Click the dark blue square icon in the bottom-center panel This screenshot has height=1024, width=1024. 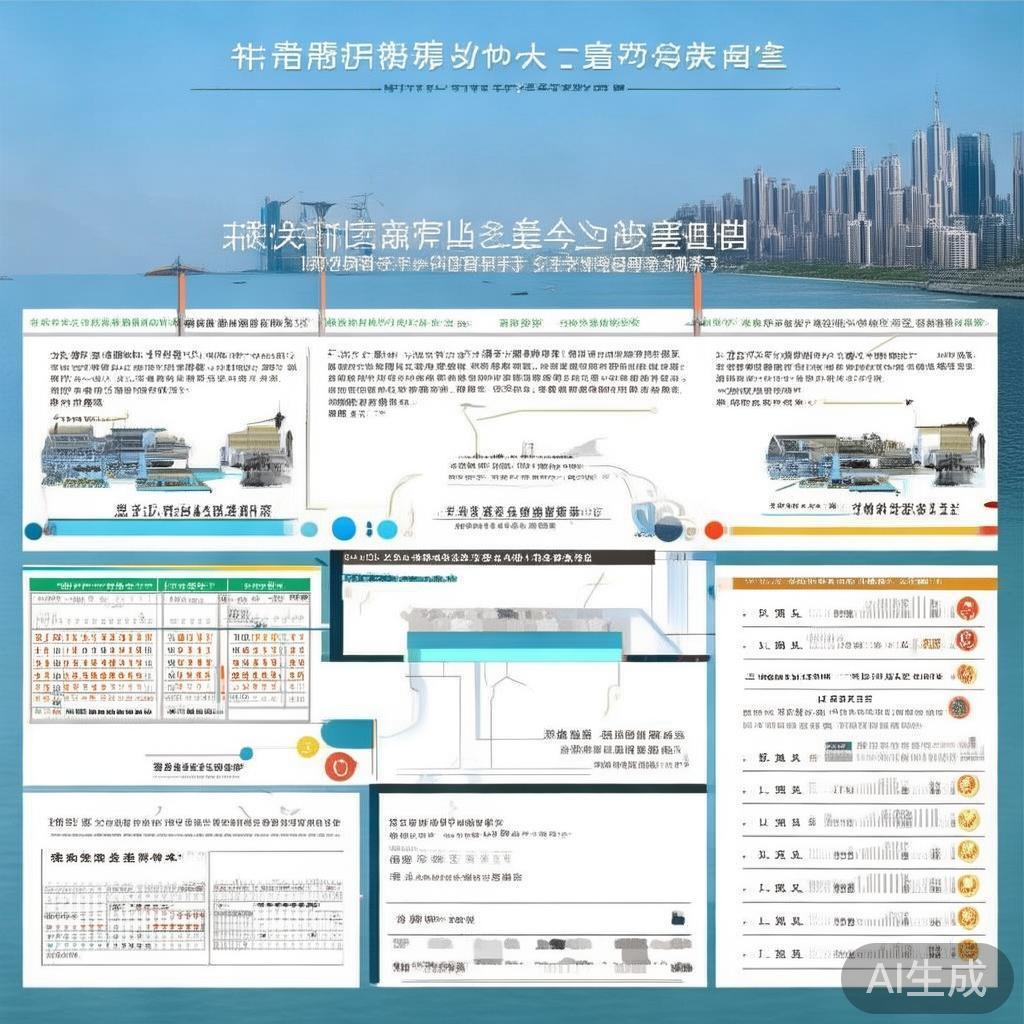(x=679, y=918)
